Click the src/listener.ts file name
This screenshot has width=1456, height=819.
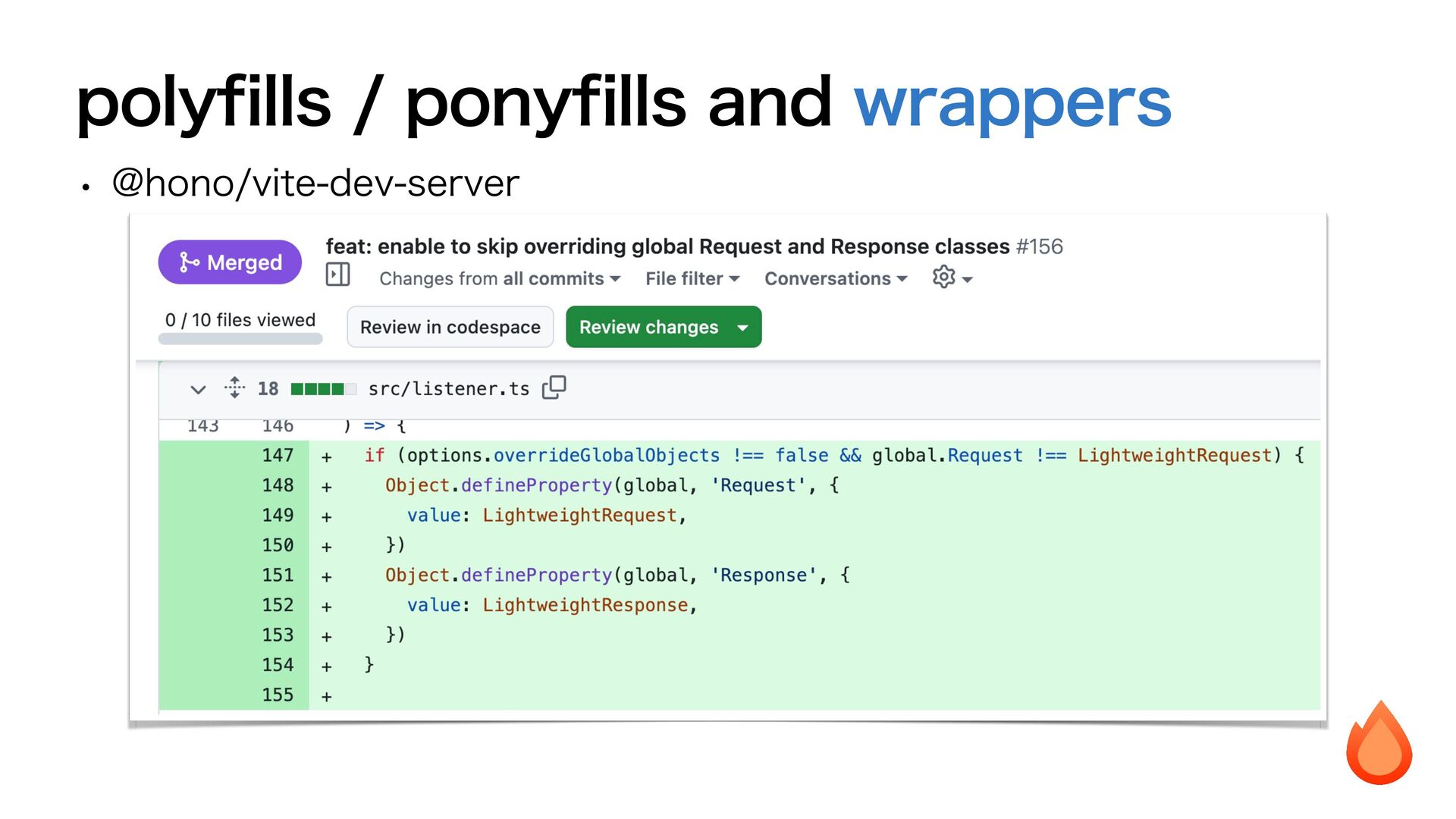pos(448,389)
